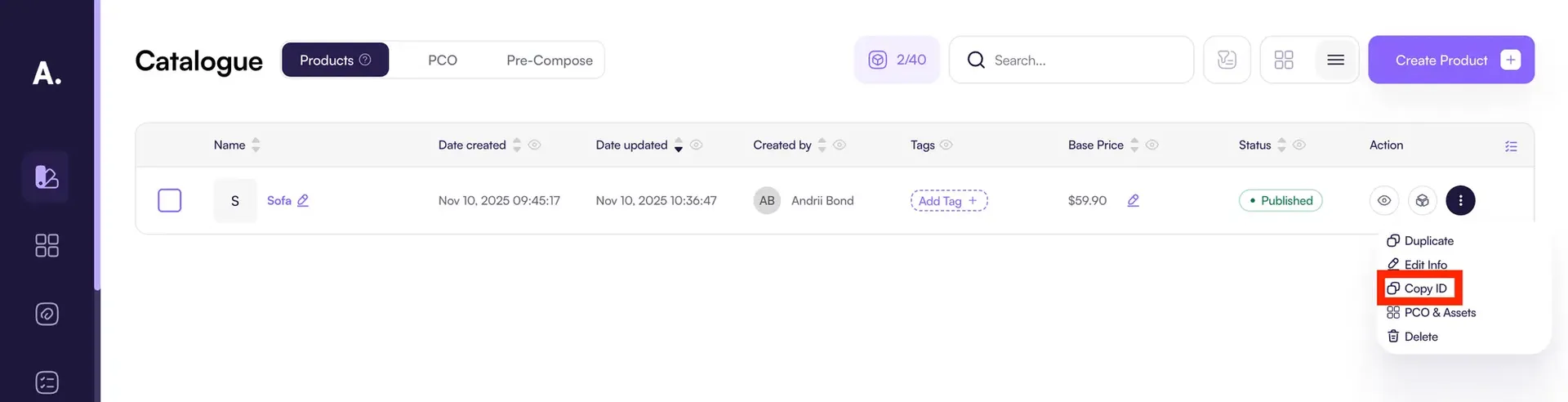Click the column settings icon in table header
This screenshot has height=402, width=1568.
click(1511, 146)
